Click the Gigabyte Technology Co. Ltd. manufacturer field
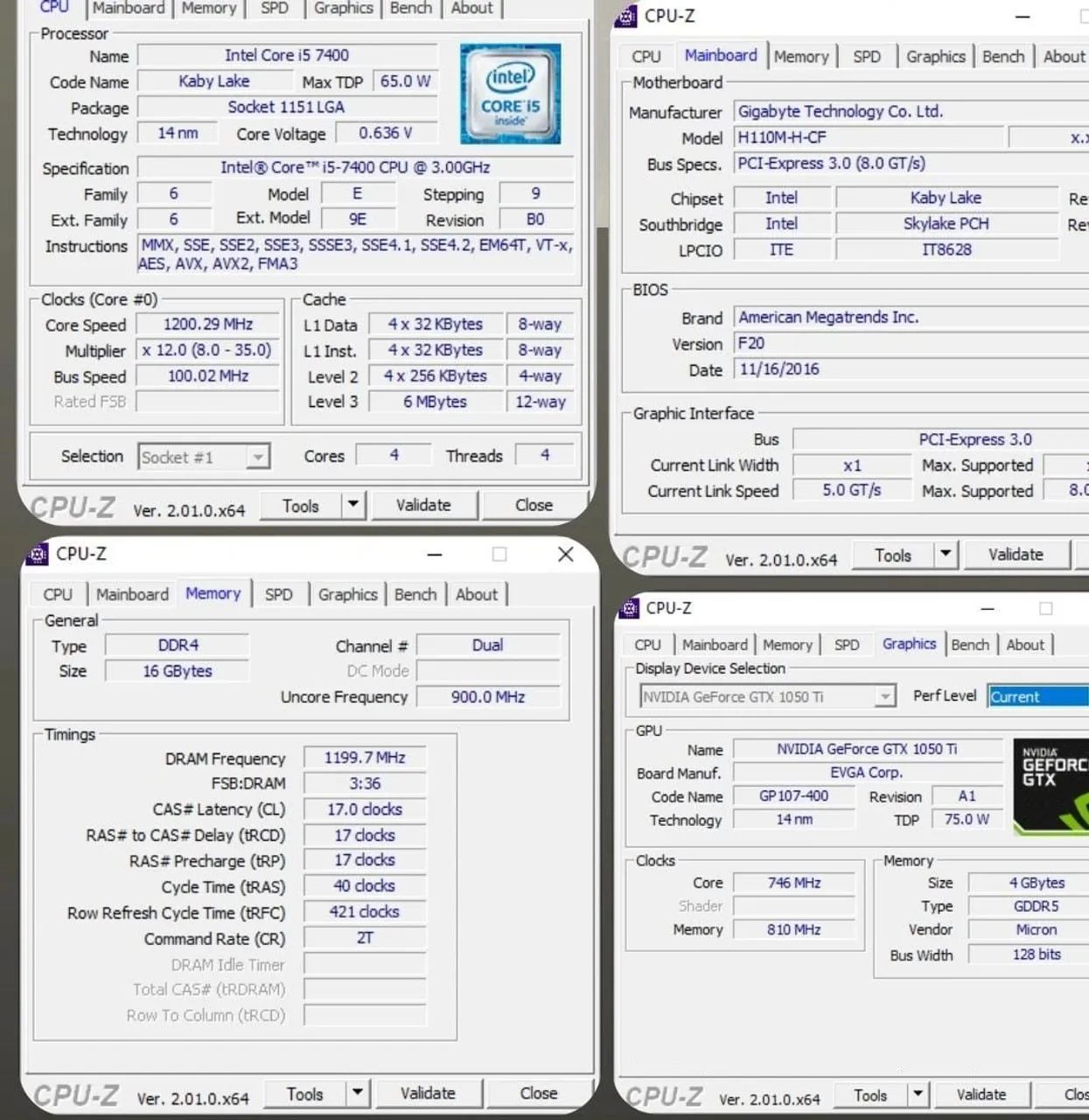1089x1120 pixels. tap(911, 112)
